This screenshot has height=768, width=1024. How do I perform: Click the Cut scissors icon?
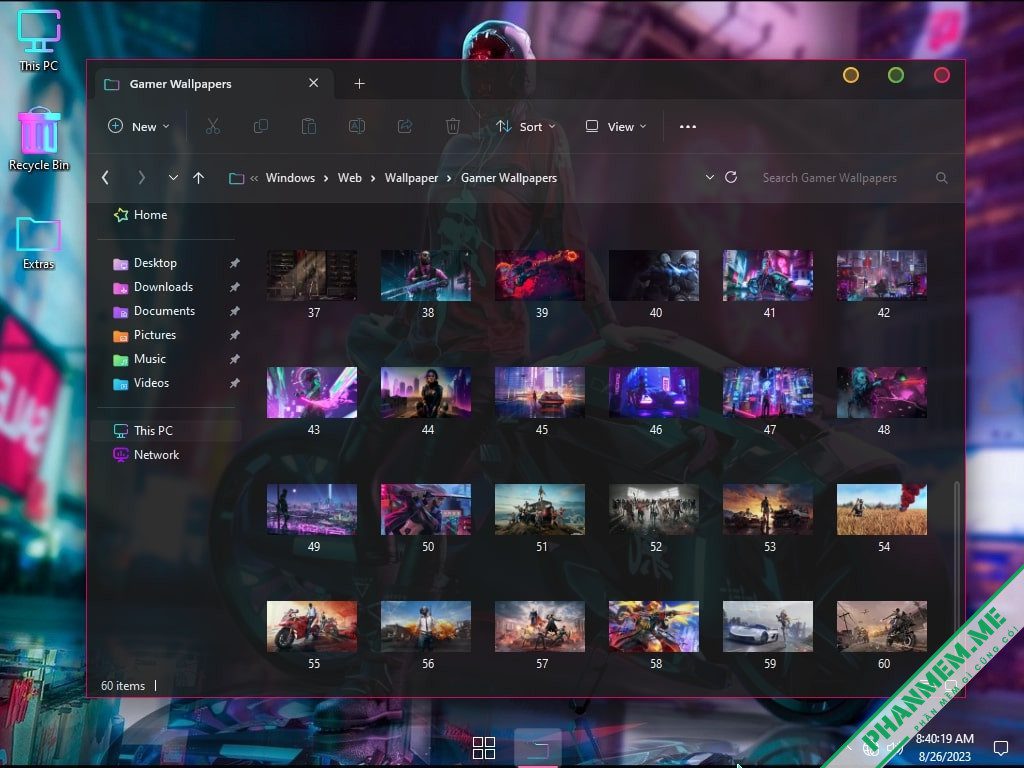(x=212, y=126)
